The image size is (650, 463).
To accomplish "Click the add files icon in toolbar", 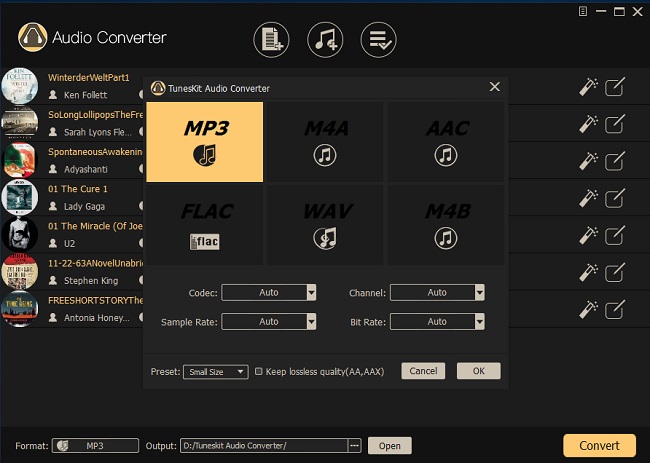I will click(x=273, y=39).
